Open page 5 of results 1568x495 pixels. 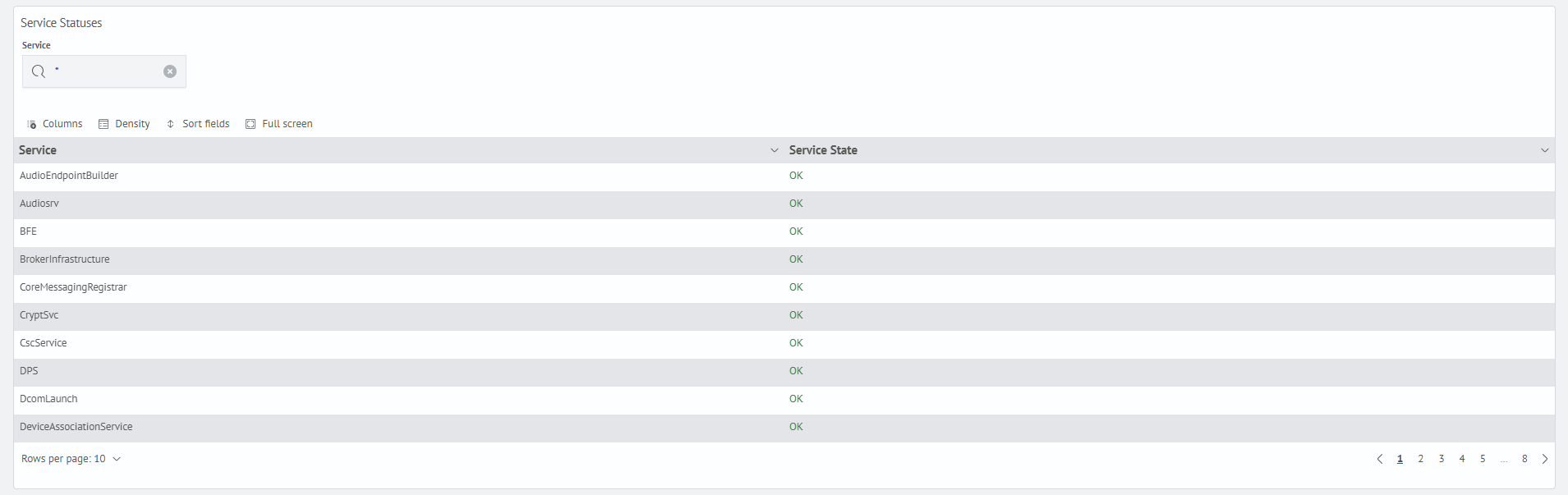click(1483, 459)
